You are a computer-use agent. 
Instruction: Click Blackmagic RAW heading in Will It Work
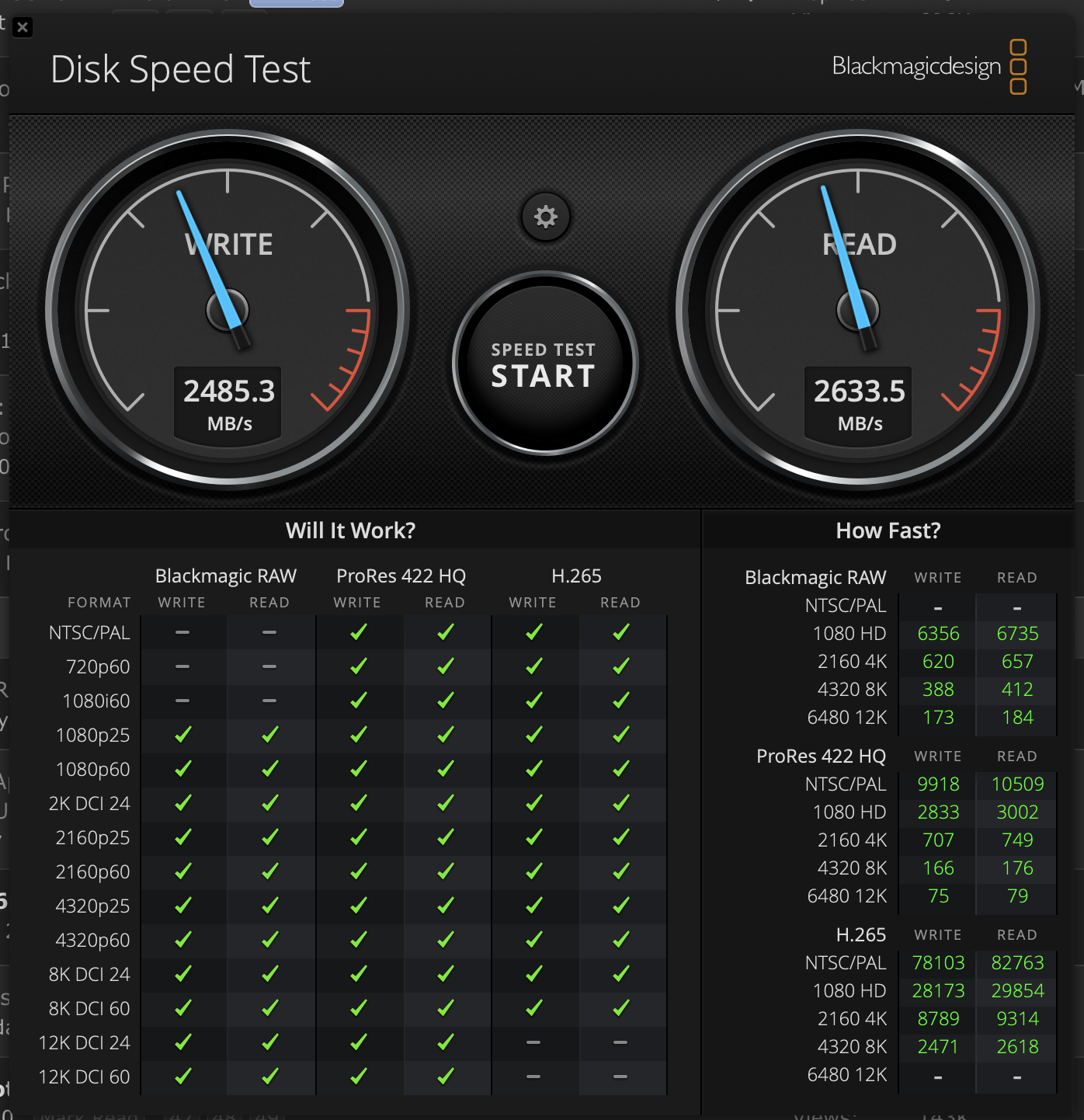[226, 576]
